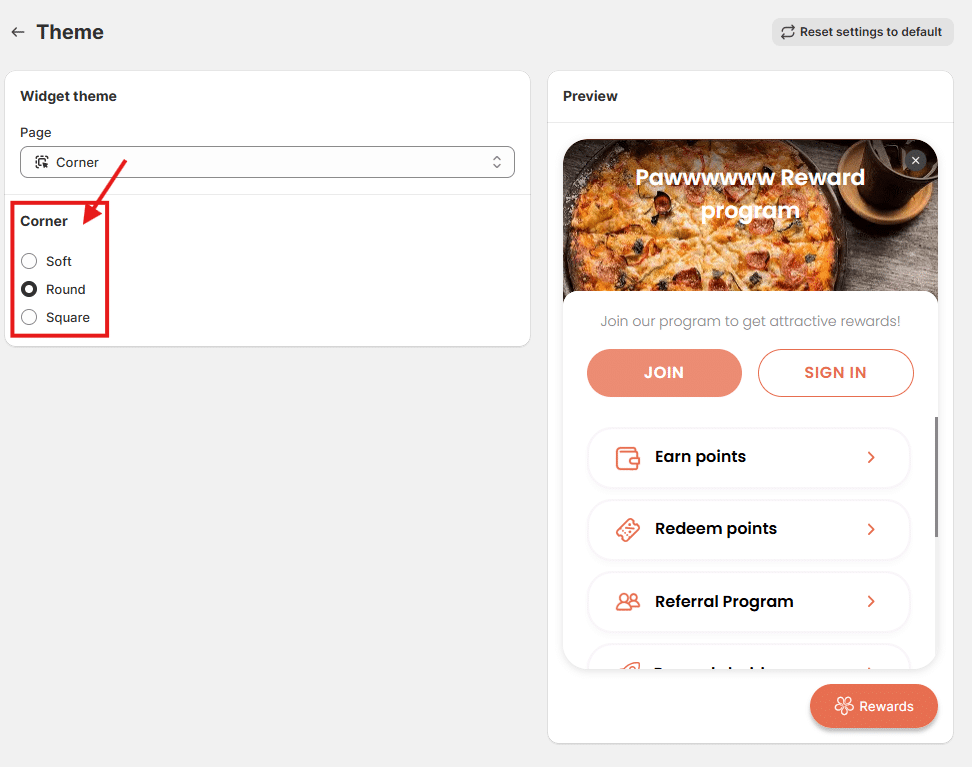The height and width of the screenshot is (767, 972).
Task: Open the Referral Program chevron
Action: 871,601
